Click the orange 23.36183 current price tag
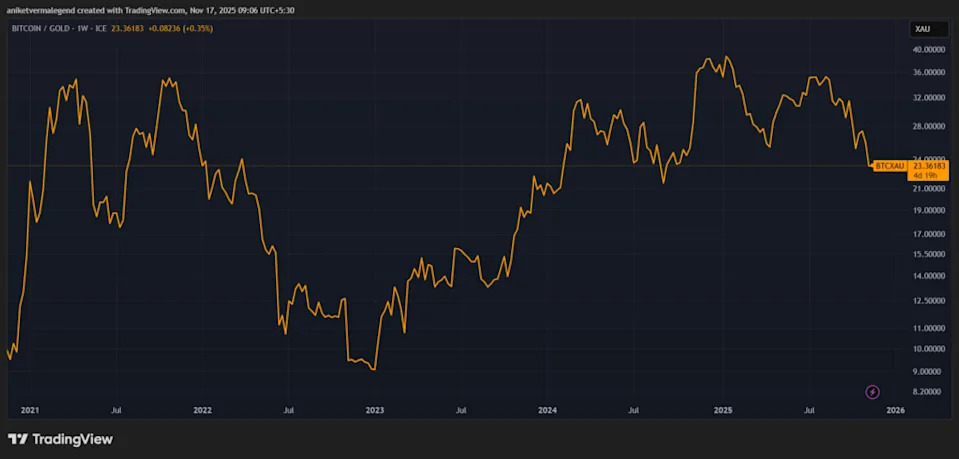 tap(927, 166)
